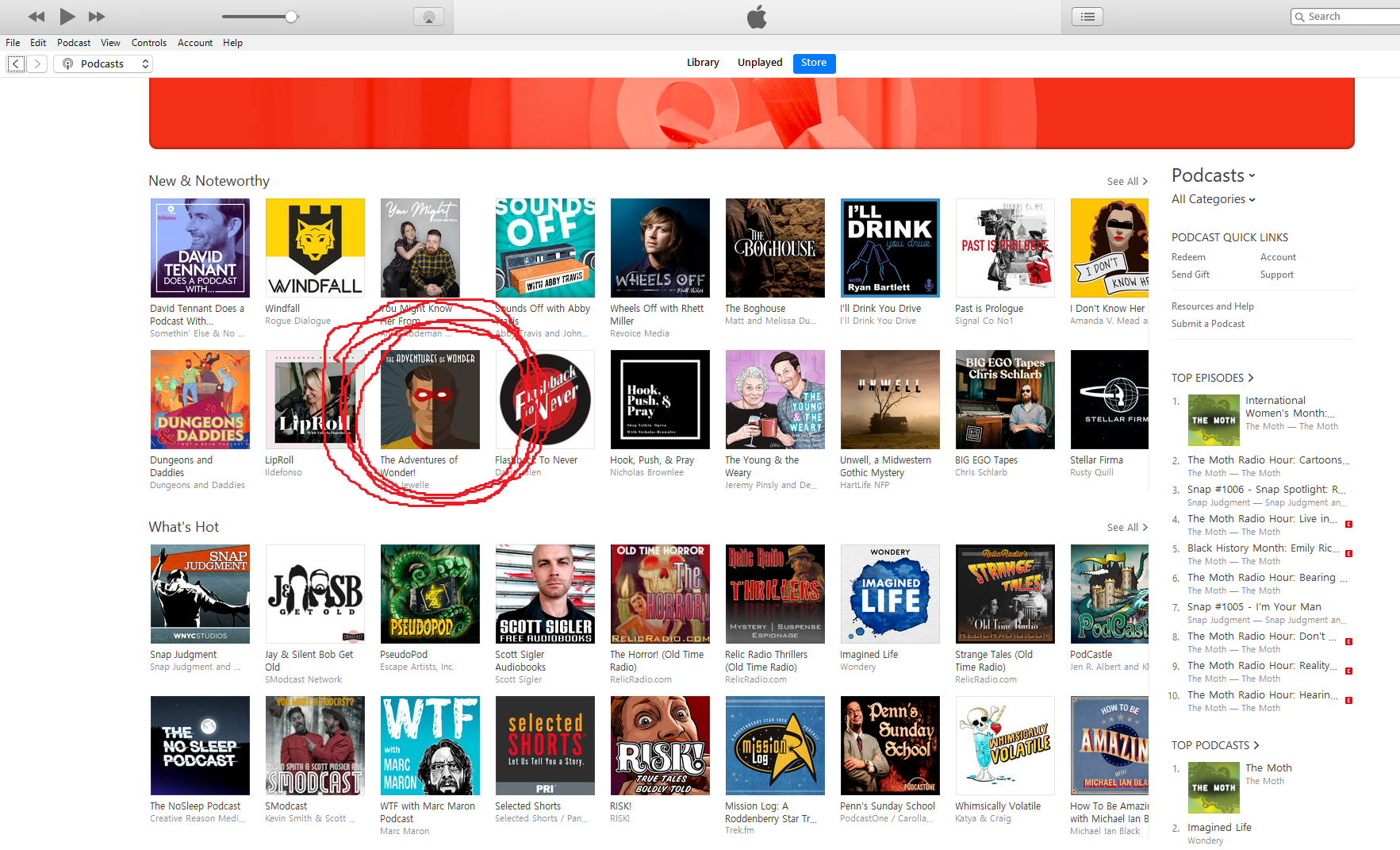The width and height of the screenshot is (1400, 850).
Task: Expand the Podcasts heading dropdown in sidebar
Action: [x=1214, y=175]
